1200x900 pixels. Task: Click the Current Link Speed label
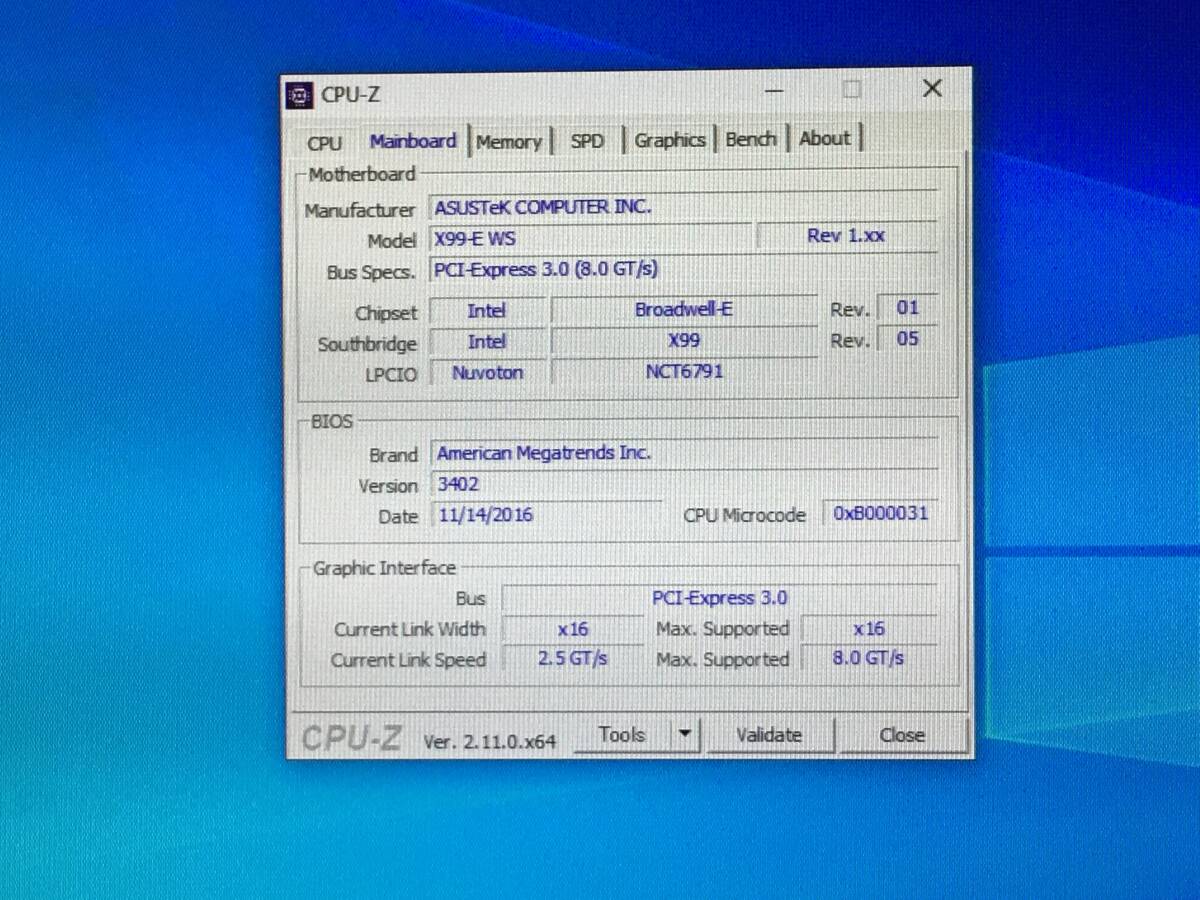pos(408,661)
